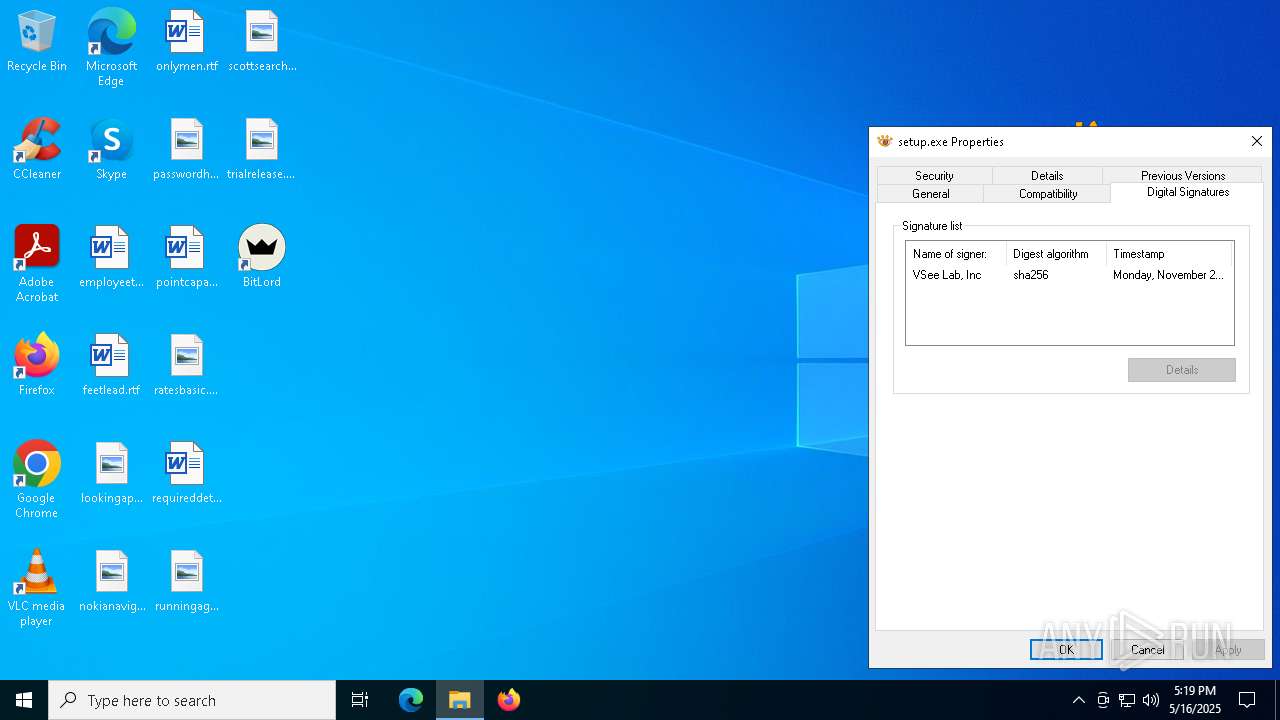Open Firefox from the taskbar
1280x720 pixels.
click(x=509, y=700)
